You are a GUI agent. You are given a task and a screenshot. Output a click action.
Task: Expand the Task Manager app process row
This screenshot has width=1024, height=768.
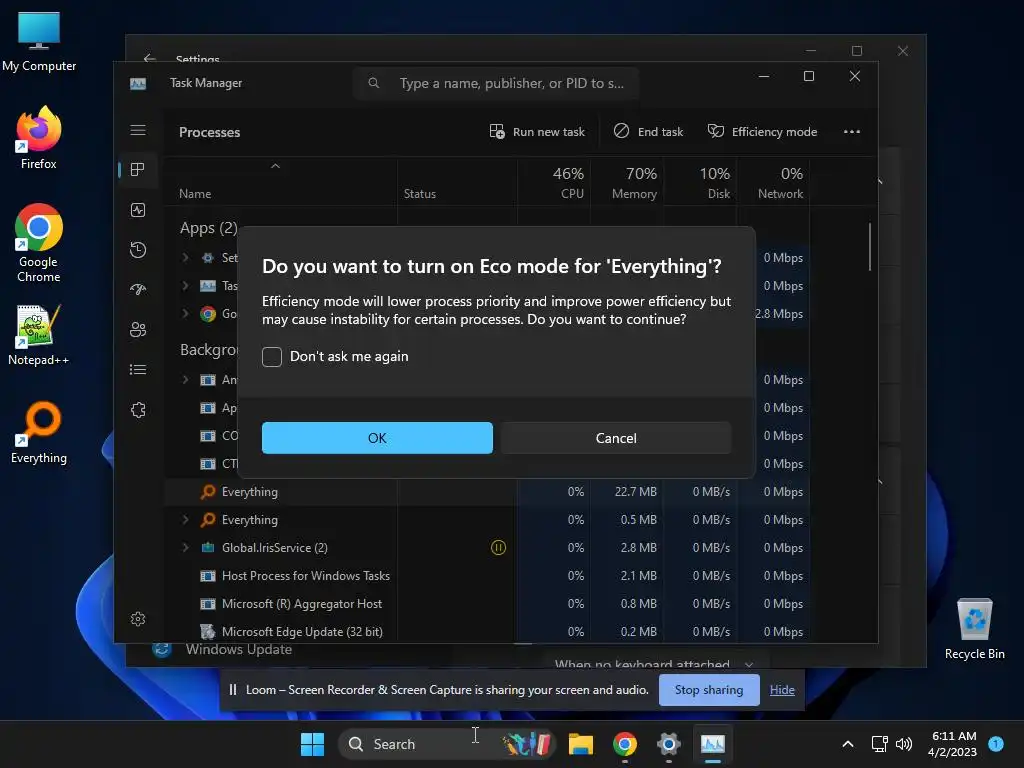(x=185, y=285)
